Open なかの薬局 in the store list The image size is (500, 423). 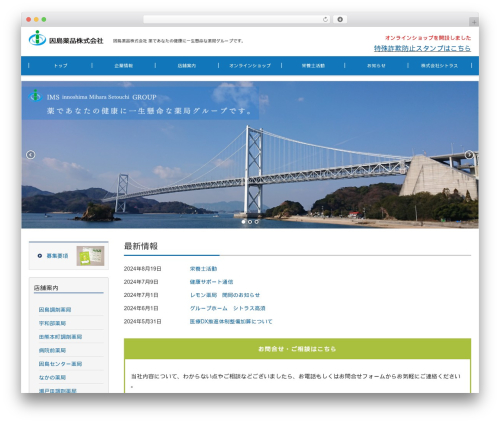click(52, 377)
